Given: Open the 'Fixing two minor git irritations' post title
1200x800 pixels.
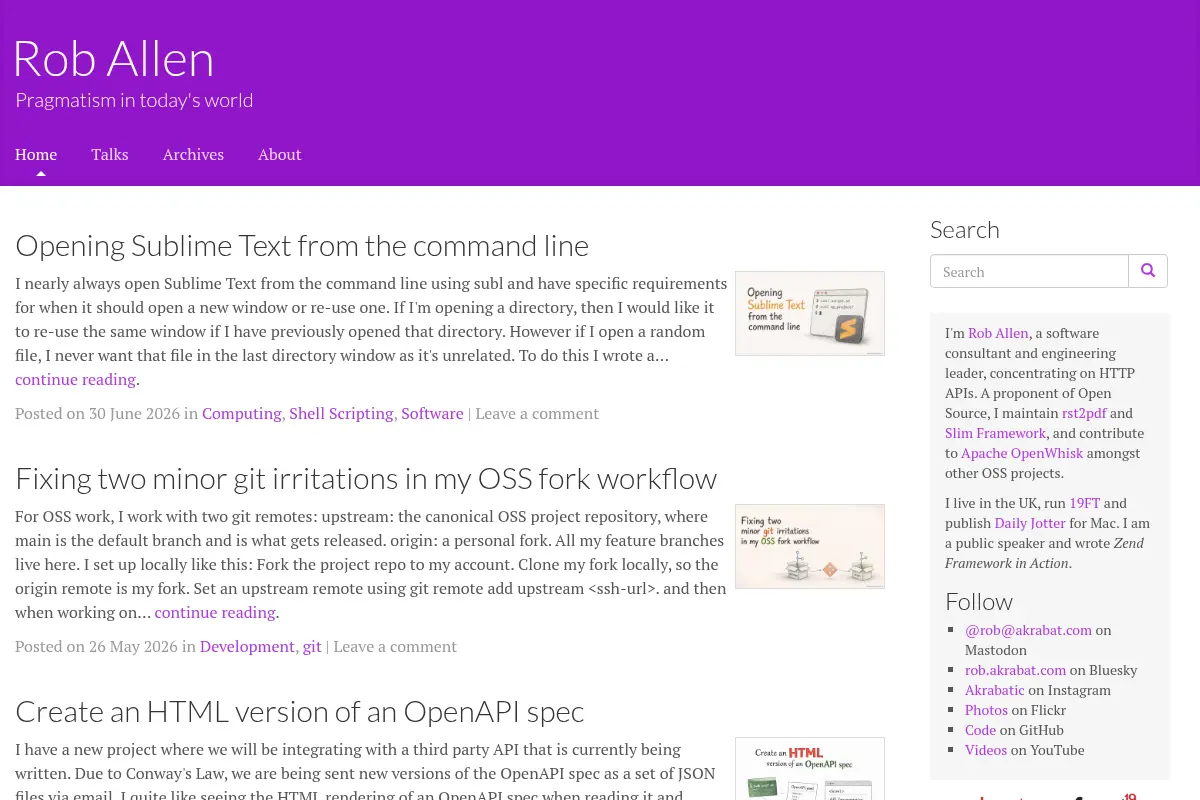Looking at the screenshot, I should coord(366,478).
